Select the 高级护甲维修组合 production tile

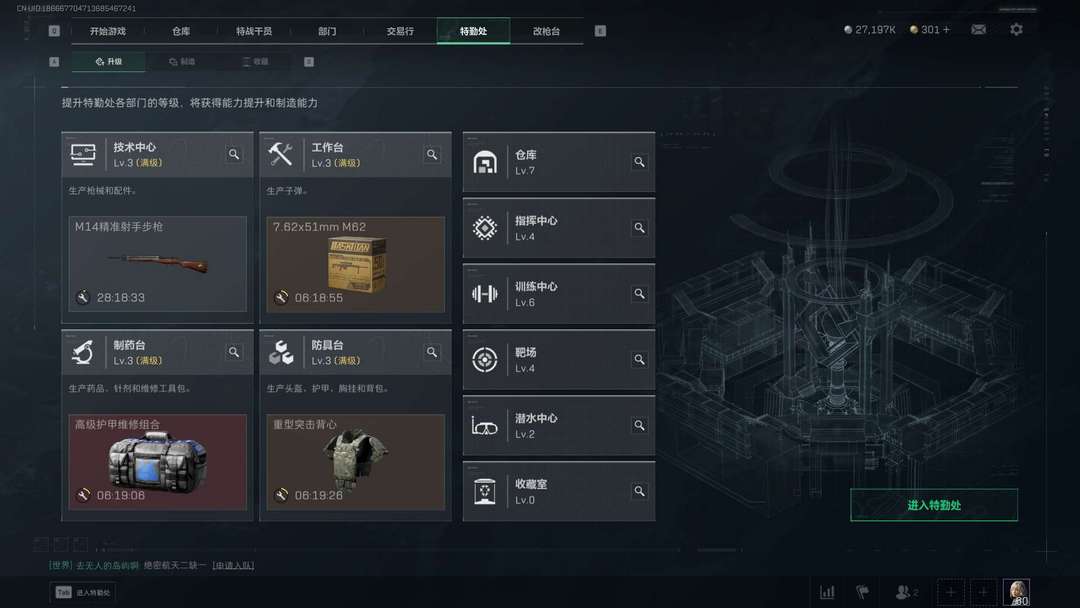click(x=158, y=462)
